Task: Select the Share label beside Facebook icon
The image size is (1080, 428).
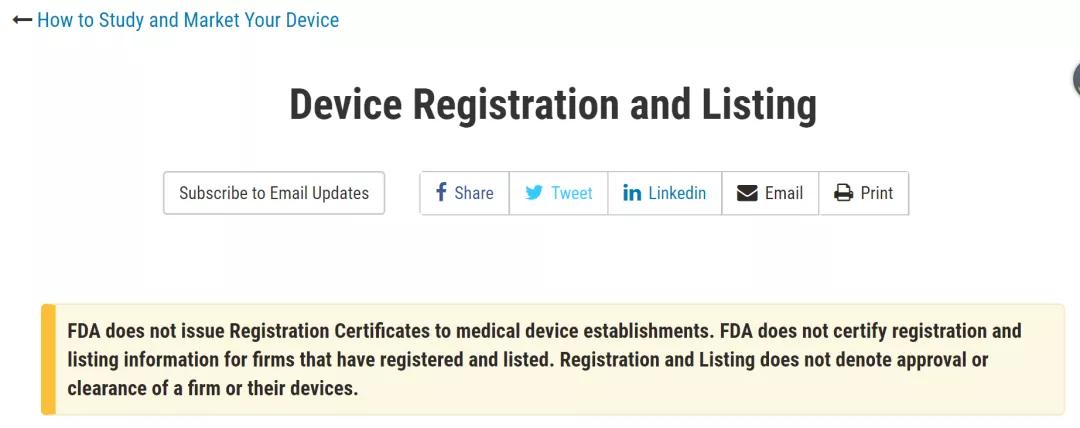Action: [474, 193]
